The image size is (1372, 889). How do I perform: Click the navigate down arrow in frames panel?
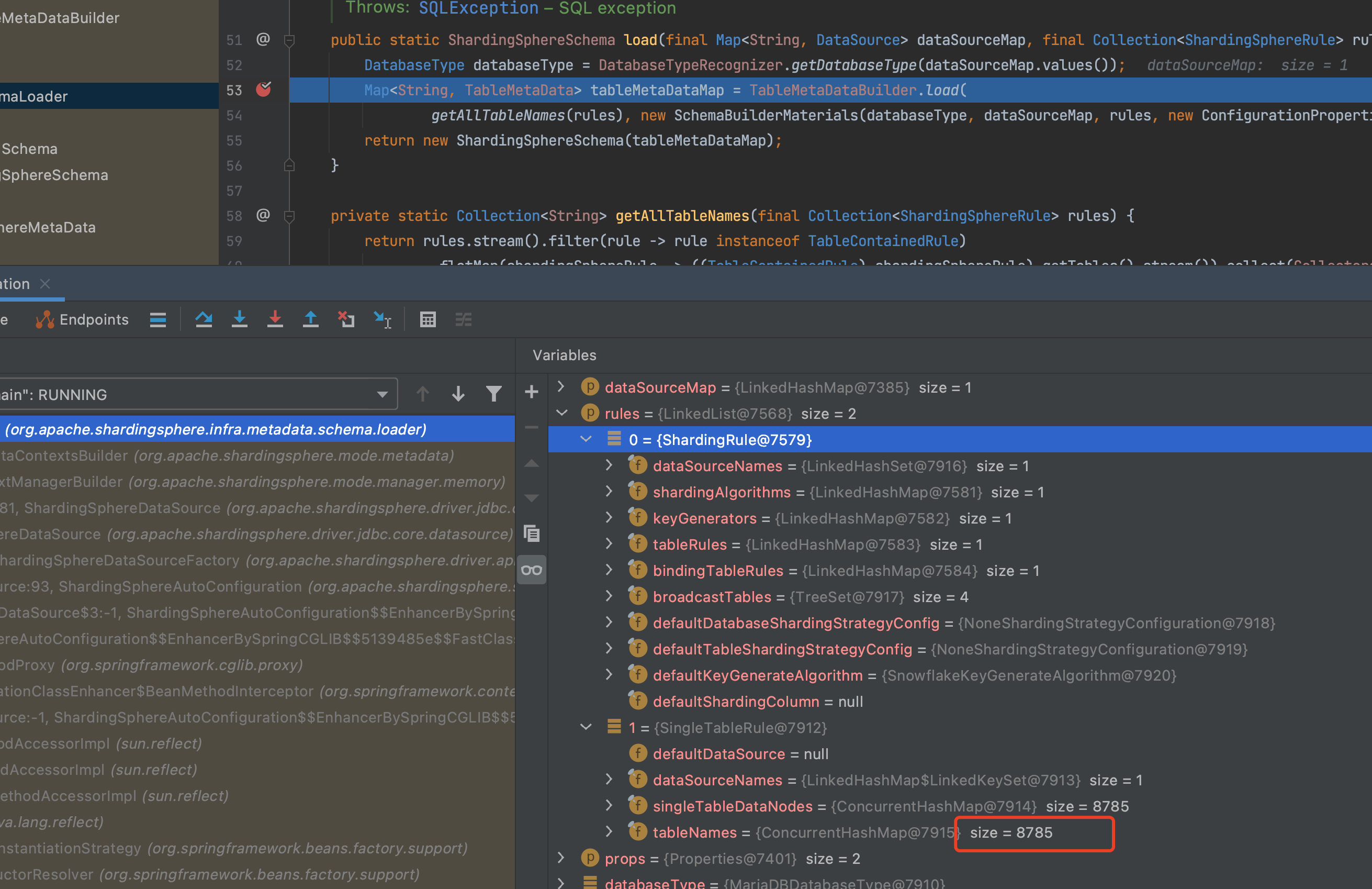(x=458, y=393)
